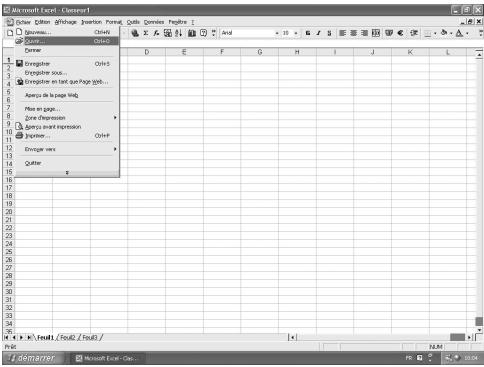484x367 pixels.
Task: Select row header 20
Action: pyautogui.click(x=9, y=212)
